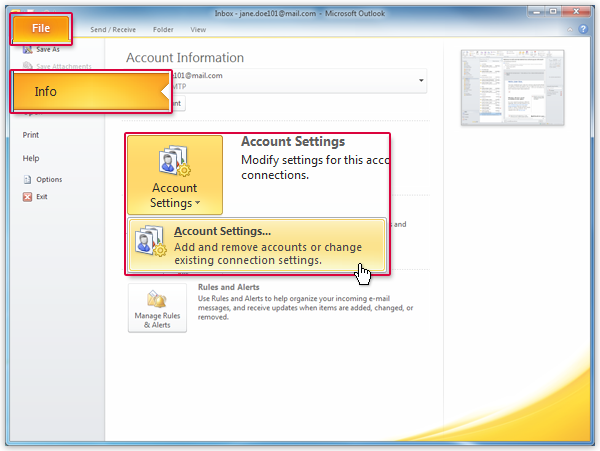Switch to the Send / Receive tab

(112, 30)
